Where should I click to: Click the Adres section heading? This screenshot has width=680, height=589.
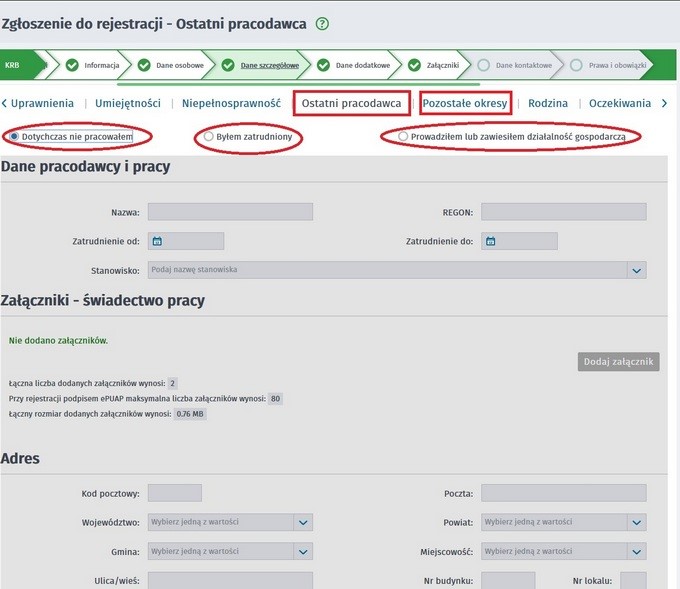20,458
